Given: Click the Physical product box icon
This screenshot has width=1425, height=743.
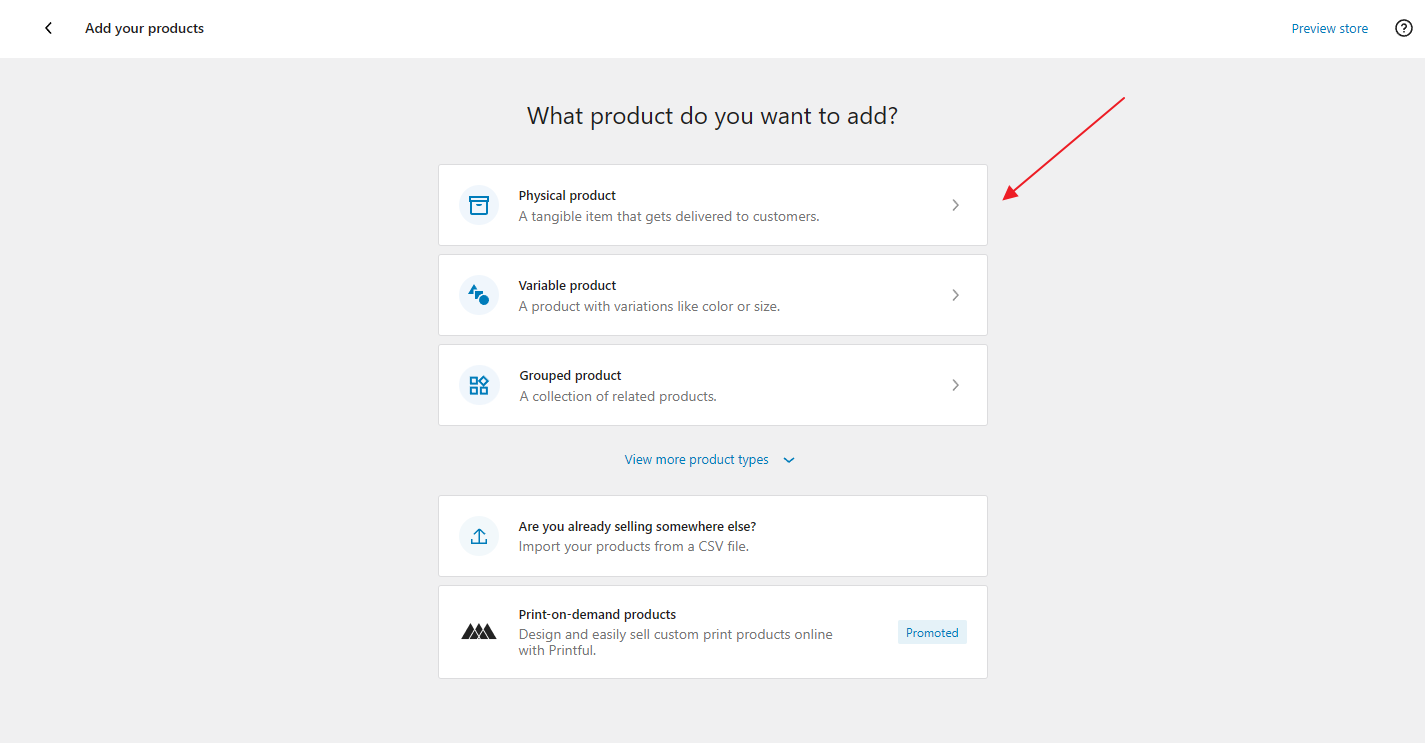Looking at the screenshot, I should pyautogui.click(x=479, y=205).
